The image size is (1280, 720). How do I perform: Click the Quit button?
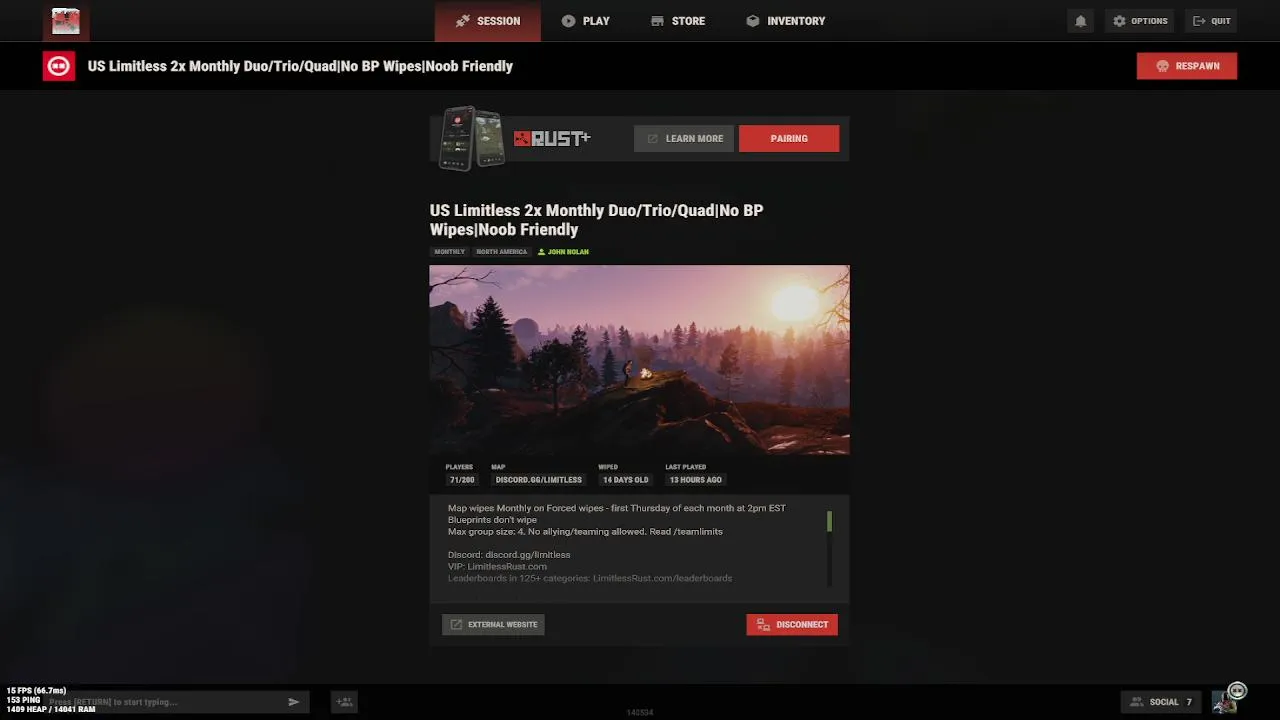(x=1211, y=21)
